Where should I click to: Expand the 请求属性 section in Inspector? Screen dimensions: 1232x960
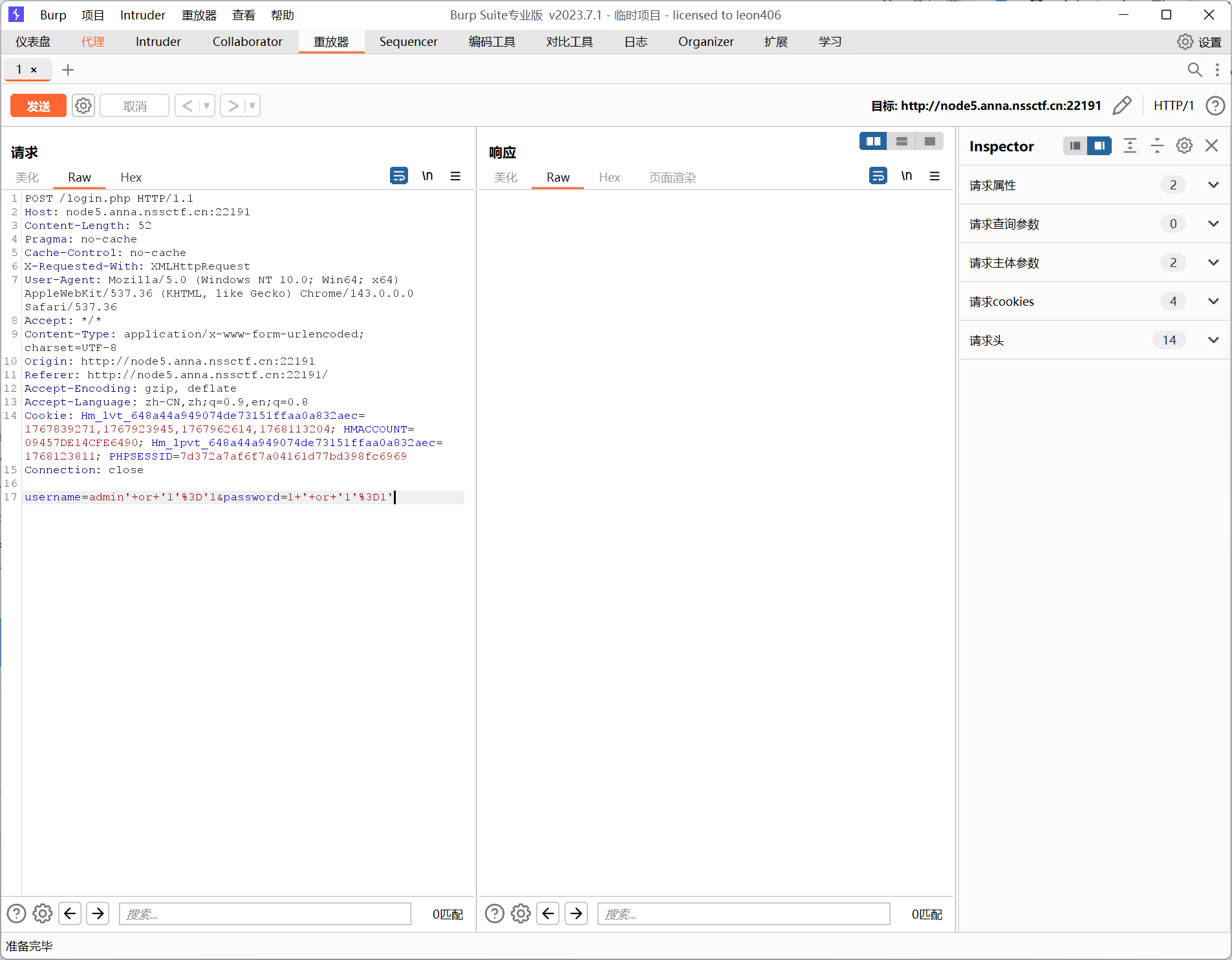pyautogui.click(x=1213, y=185)
